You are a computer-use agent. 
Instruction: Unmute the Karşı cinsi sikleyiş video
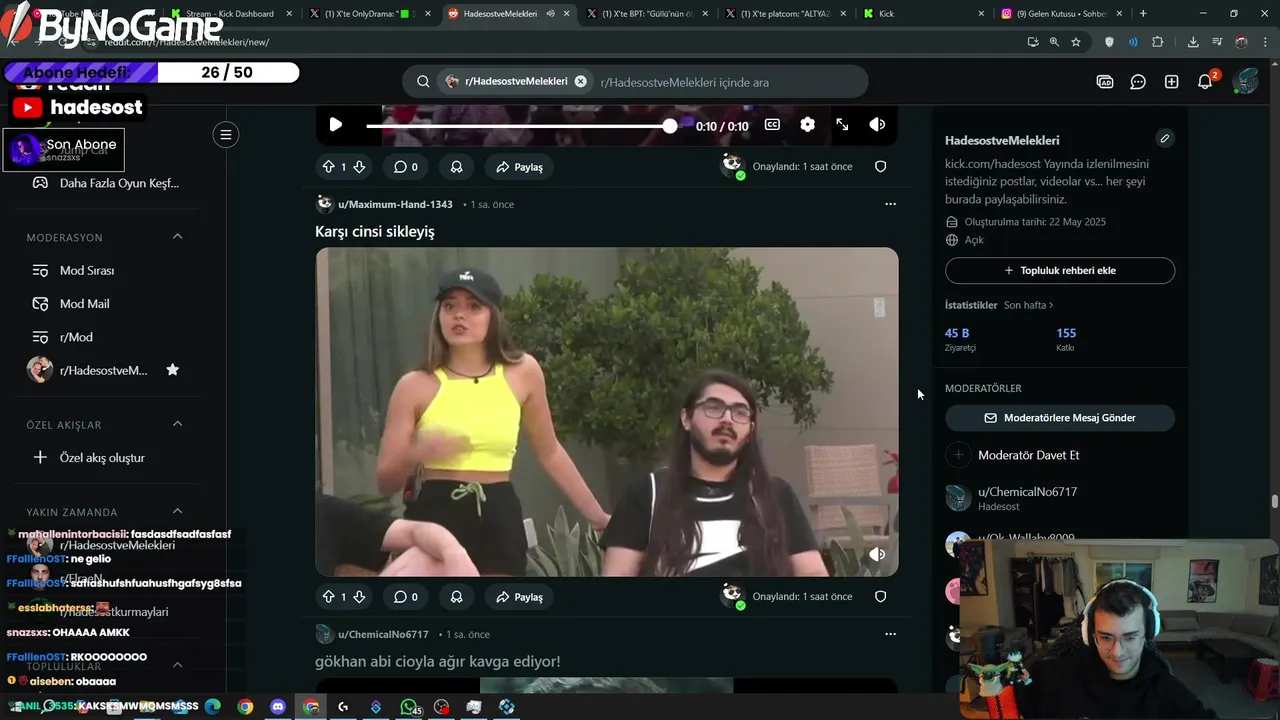[x=877, y=554]
